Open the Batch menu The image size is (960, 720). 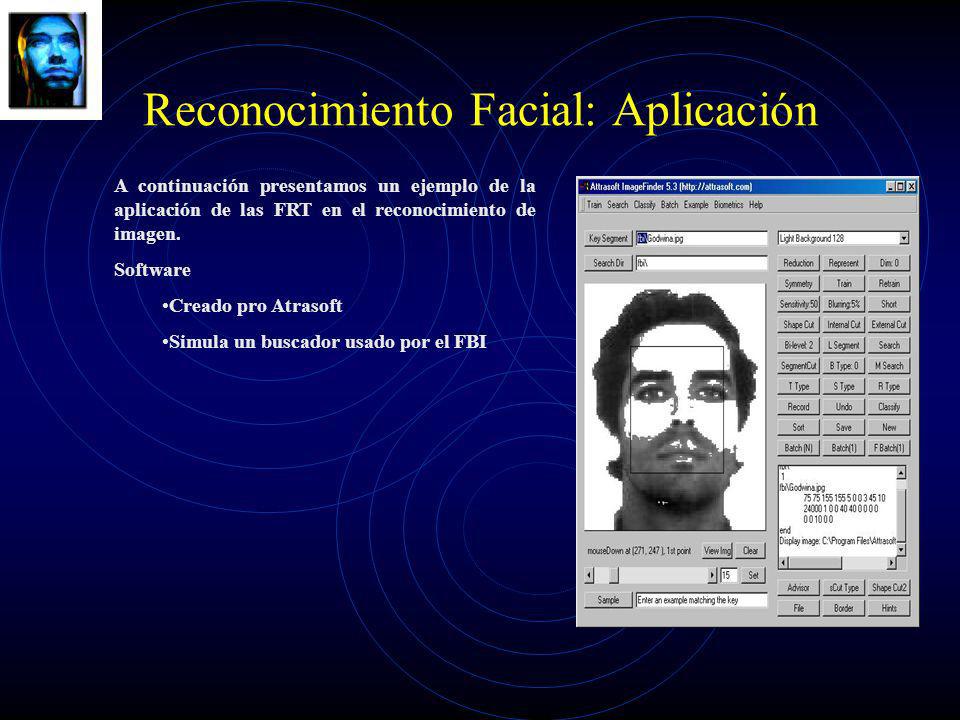tap(669, 205)
